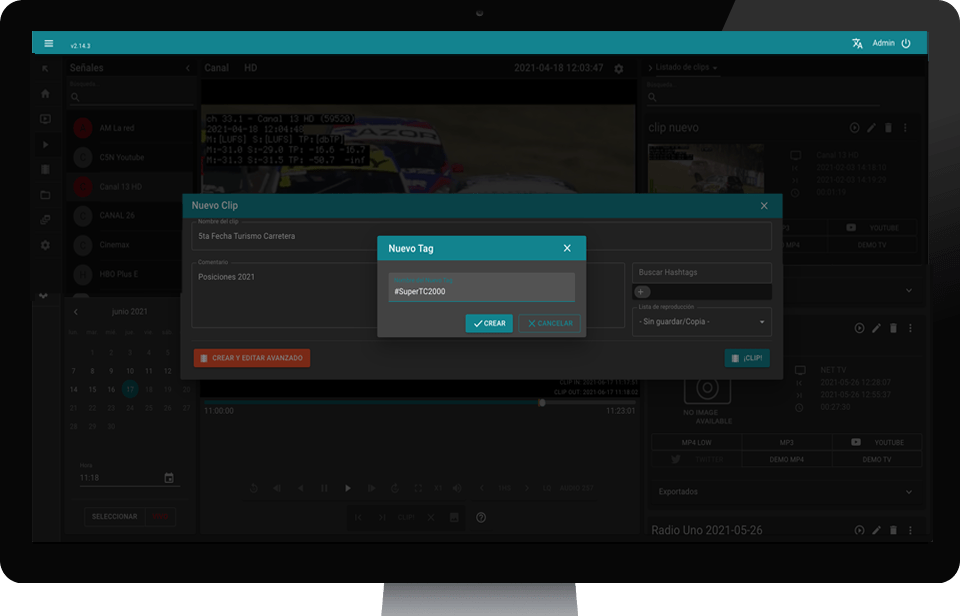Toggle the player volume icon
Image resolution: width=960 pixels, height=616 pixels.
pyautogui.click(x=457, y=488)
